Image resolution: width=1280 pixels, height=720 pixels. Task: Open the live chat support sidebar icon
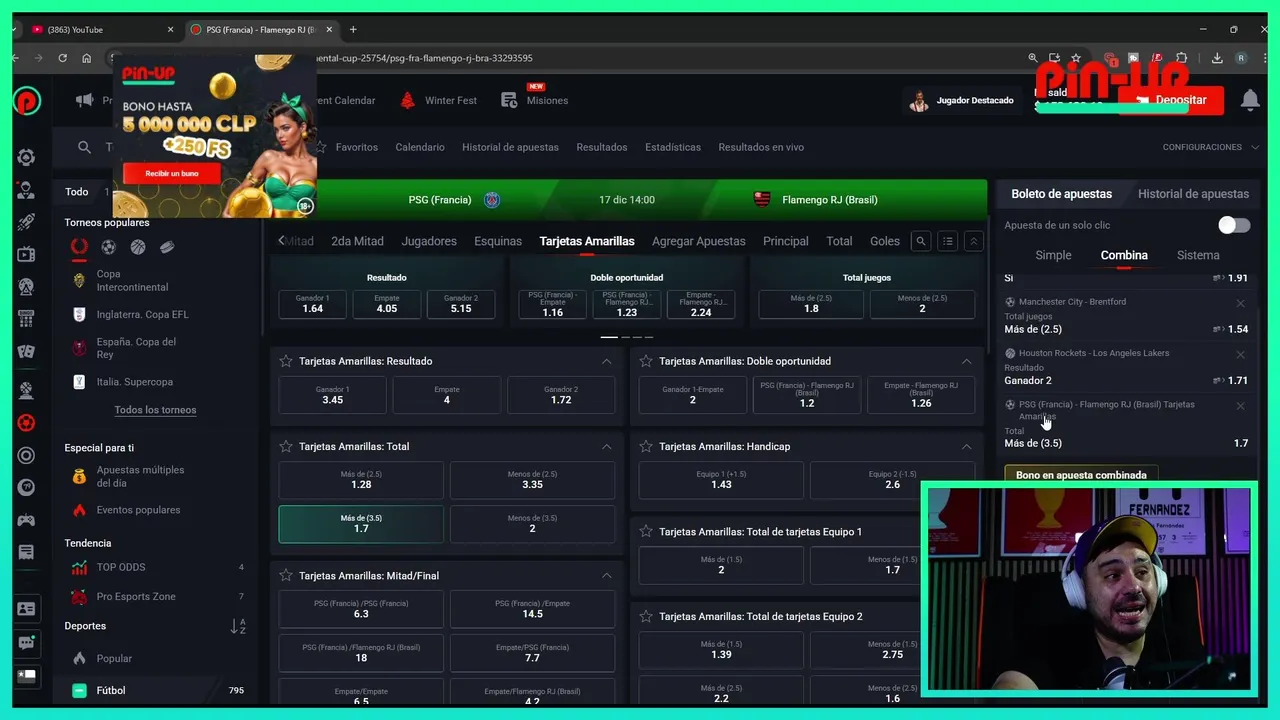click(27, 643)
